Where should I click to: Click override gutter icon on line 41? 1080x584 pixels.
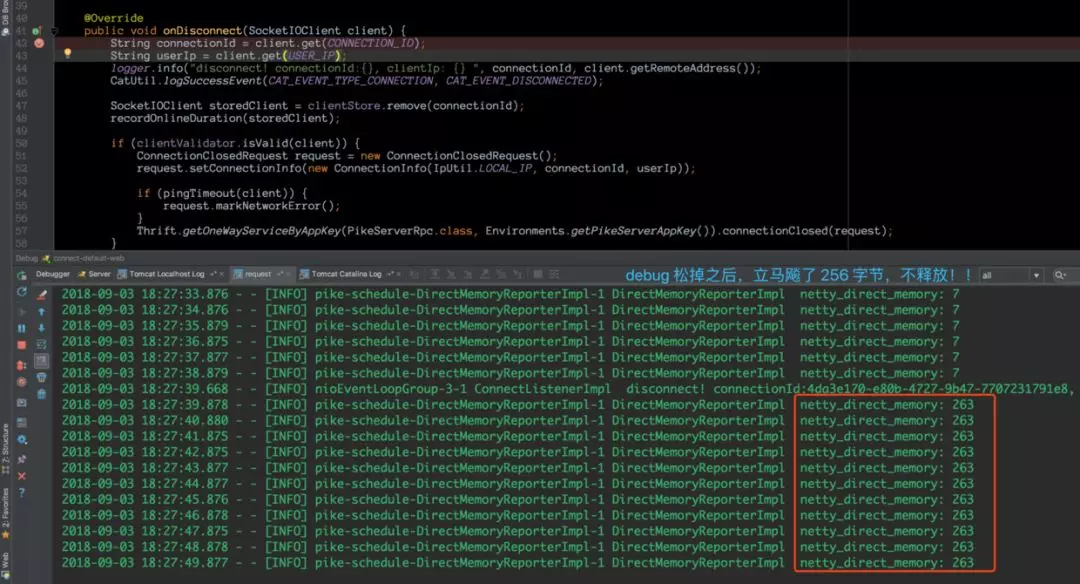point(36,30)
